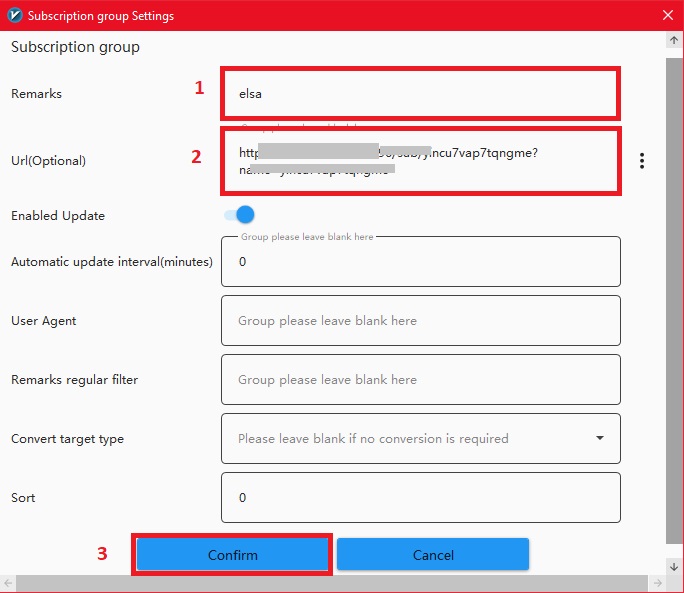Screen dimensions: 684x593
Task: Click the Sort value field
Action: (420, 497)
